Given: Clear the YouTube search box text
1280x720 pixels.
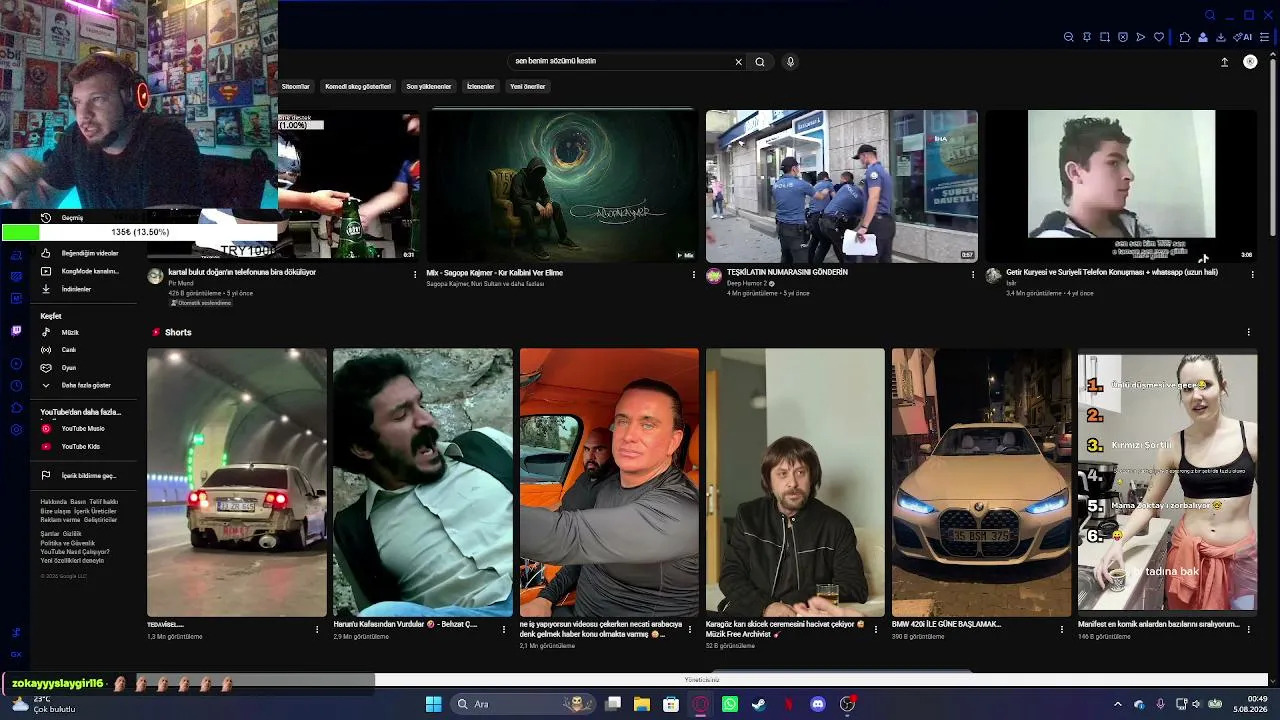Looking at the screenshot, I should [x=738, y=62].
